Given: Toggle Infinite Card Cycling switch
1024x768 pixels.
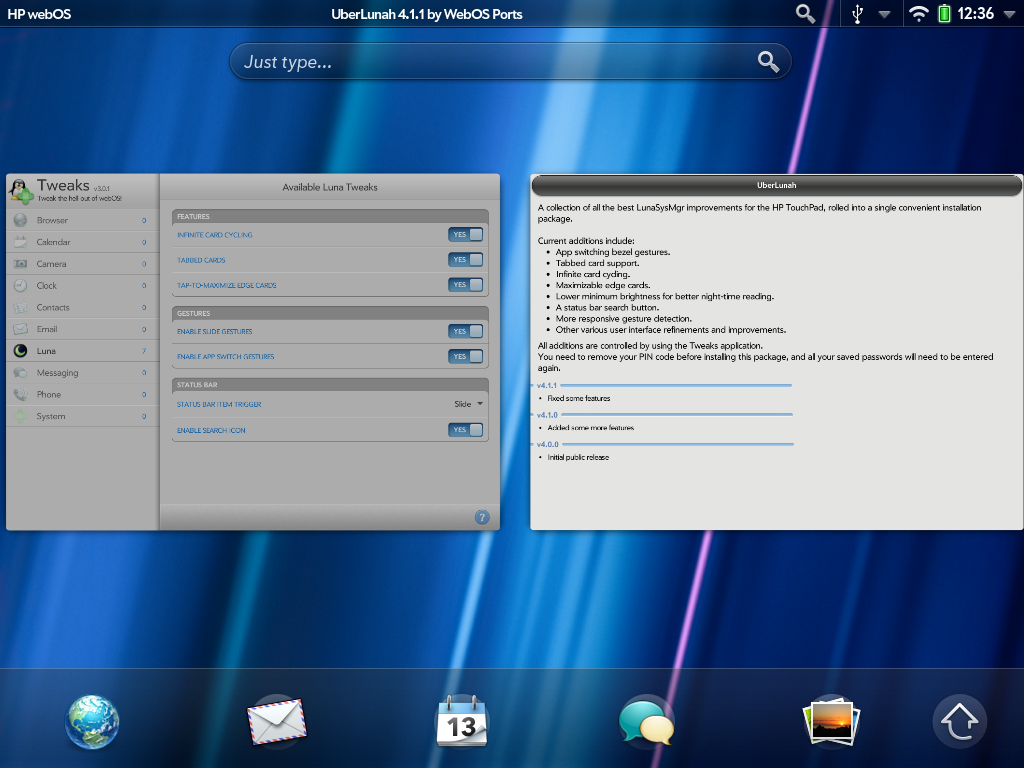Looking at the screenshot, I should pyautogui.click(x=465, y=235).
